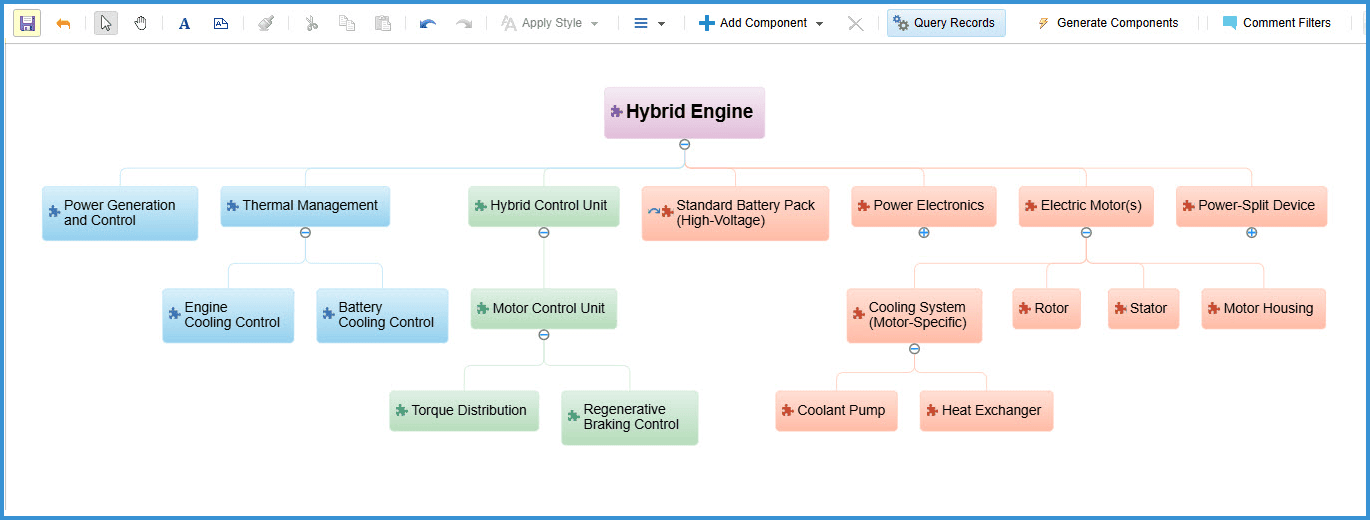Click the orange back arrow icon

click(x=63, y=23)
